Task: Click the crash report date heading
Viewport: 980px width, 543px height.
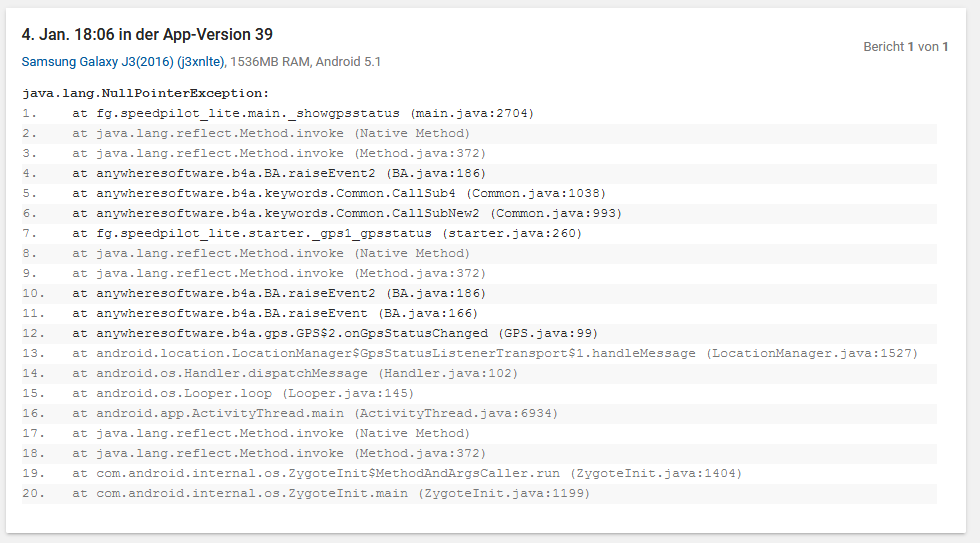Action: click(x=147, y=35)
